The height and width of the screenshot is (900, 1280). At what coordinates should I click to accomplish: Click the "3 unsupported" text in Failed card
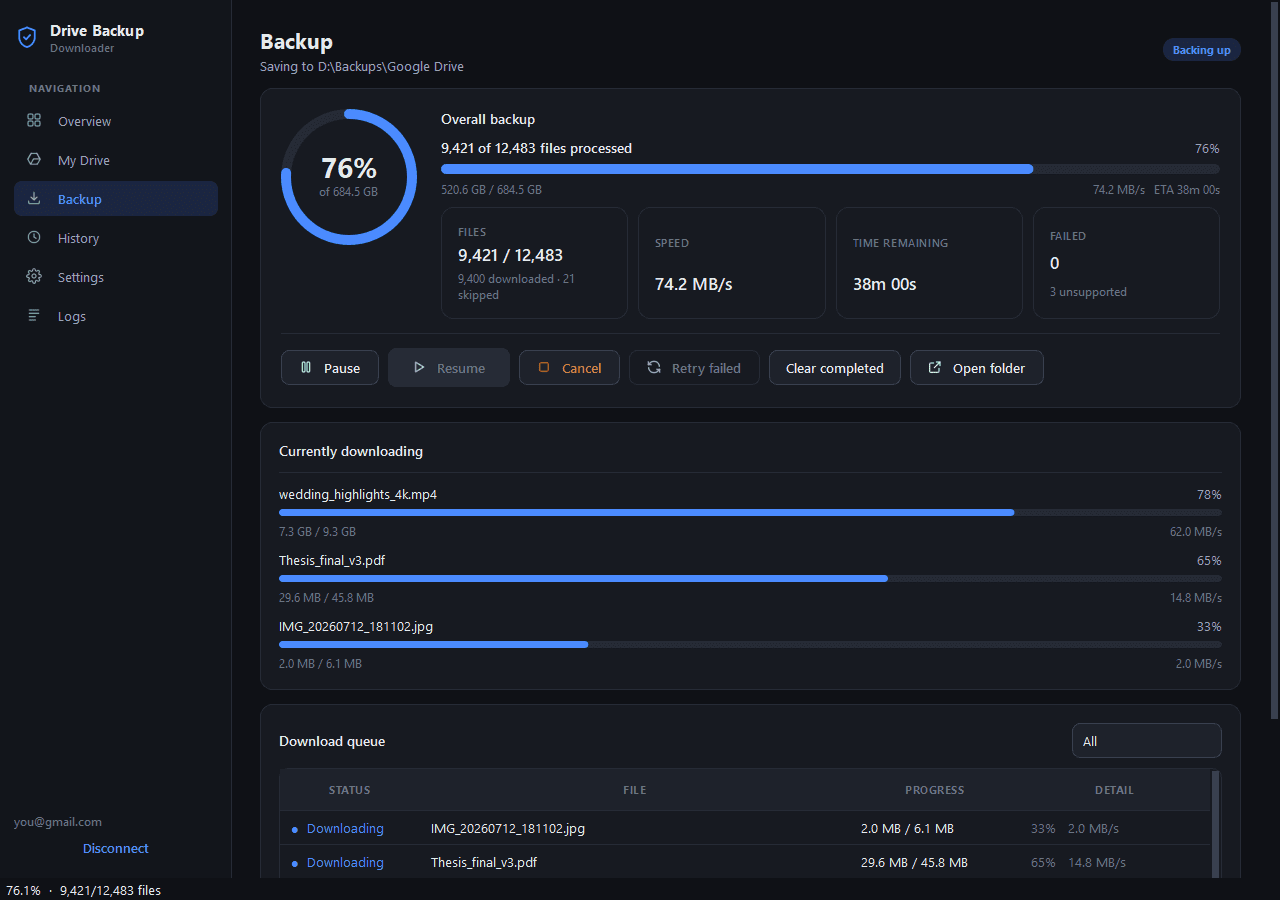coord(1088,292)
